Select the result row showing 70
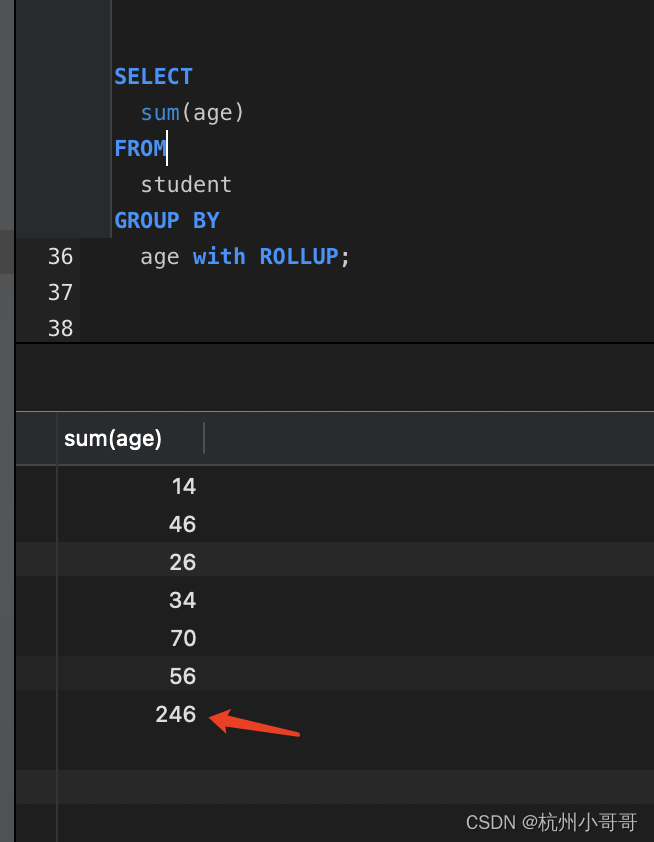This screenshot has width=654, height=842. click(x=183, y=638)
